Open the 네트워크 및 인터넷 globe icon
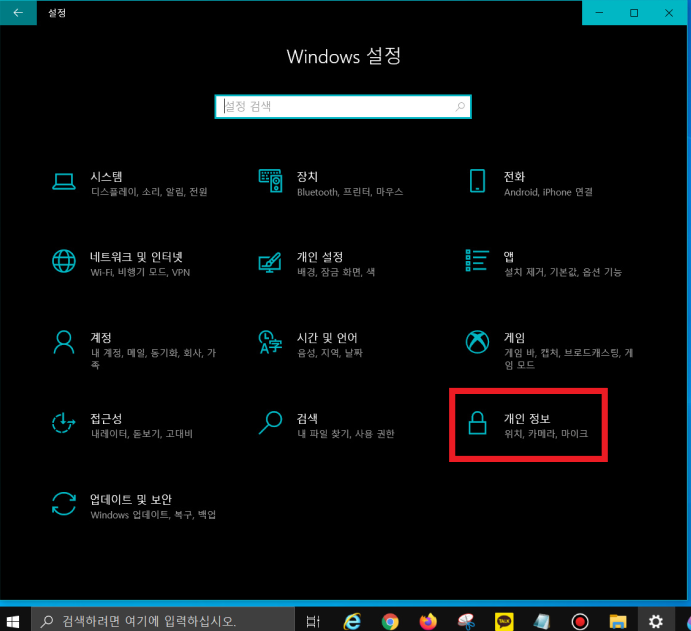This screenshot has height=631, width=691. coord(64,261)
